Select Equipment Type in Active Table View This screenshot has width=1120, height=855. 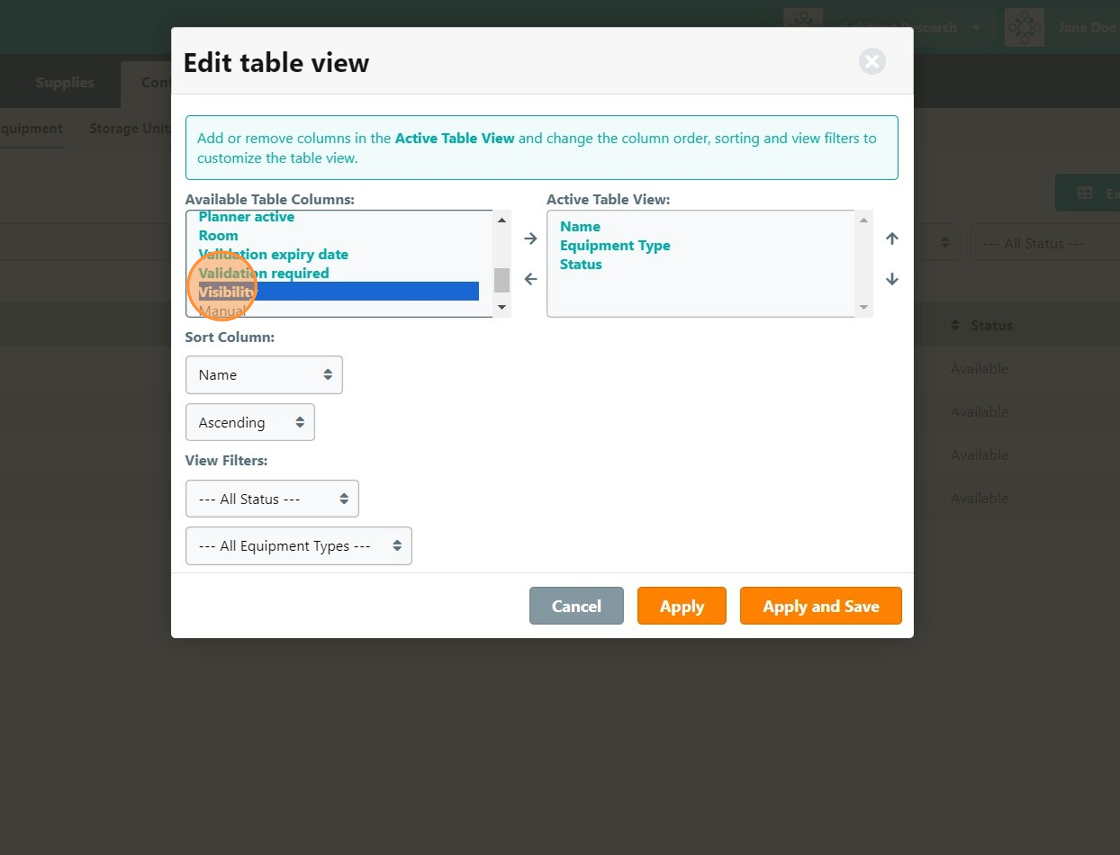(615, 246)
